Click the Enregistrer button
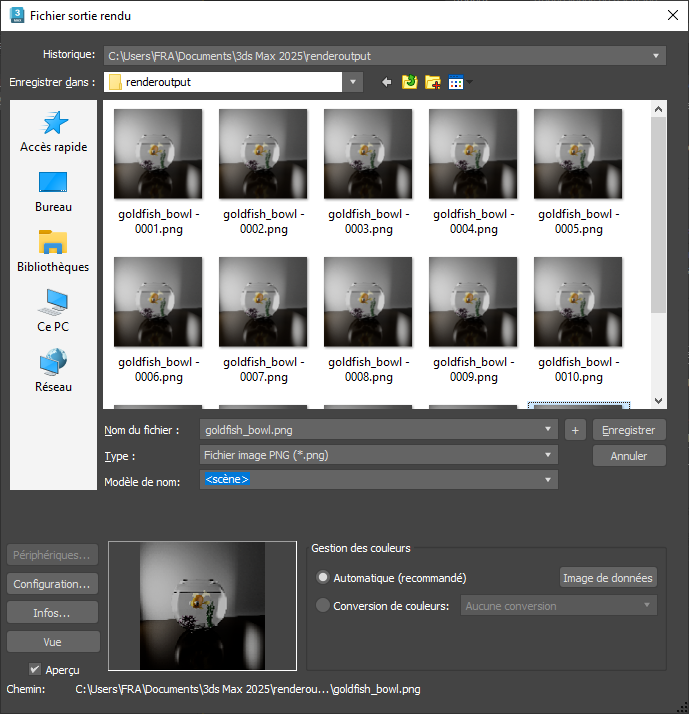Image resolution: width=689 pixels, height=714 pixels. point(629,430)
